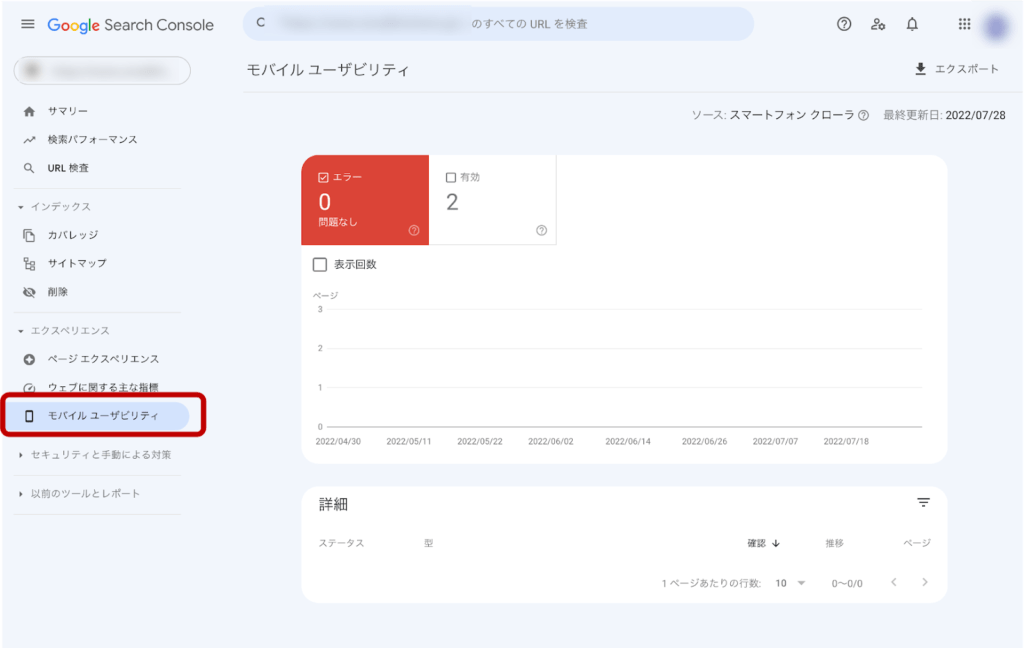This screenshot has width=1024, height=648.
Task: Sort by 確認 column arrow
Action: pos(776,543)
